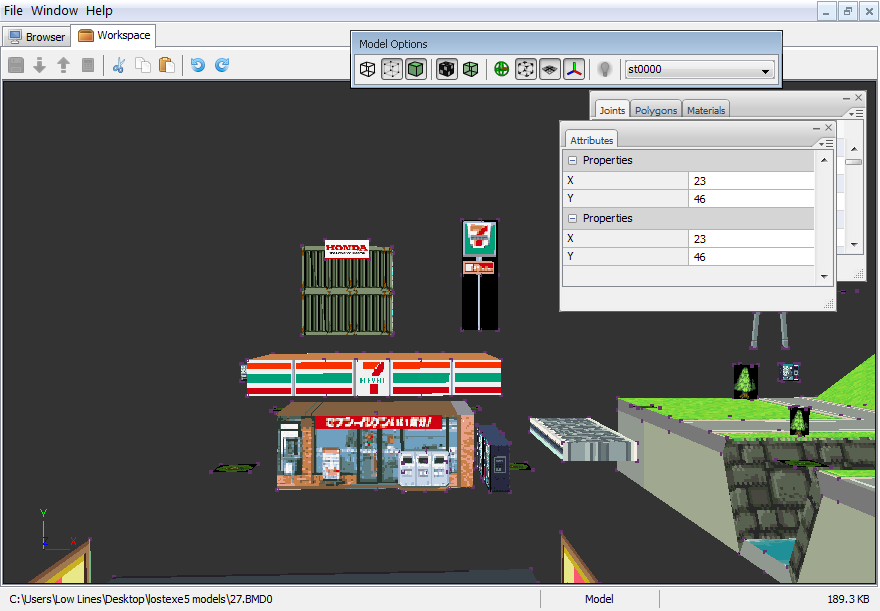Toggle solid green cube shading
The height and width of the screenshot is (611, 880).
point(416,70)
